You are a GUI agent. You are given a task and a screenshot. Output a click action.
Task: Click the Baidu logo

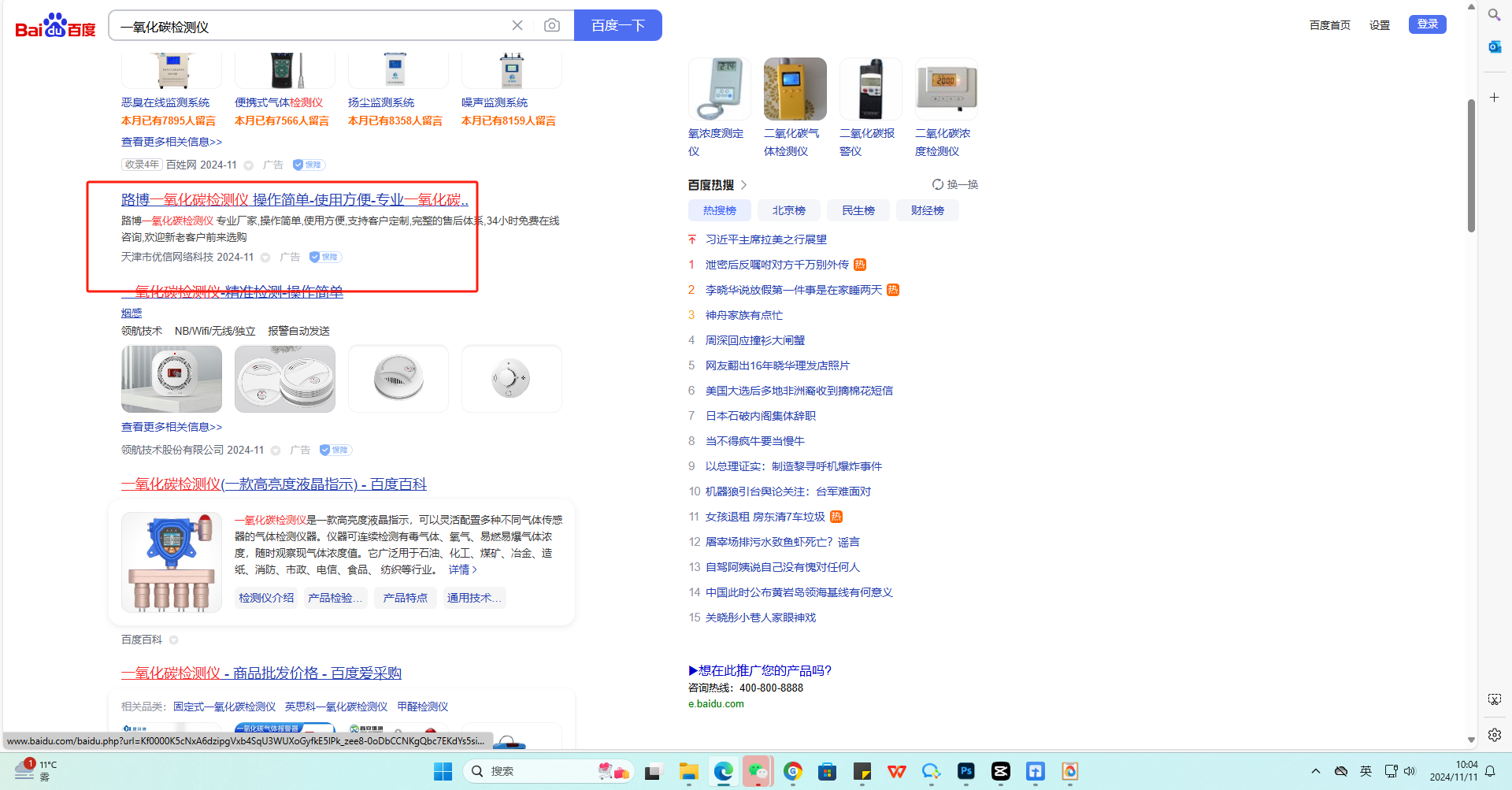click(x=55, y=25)
